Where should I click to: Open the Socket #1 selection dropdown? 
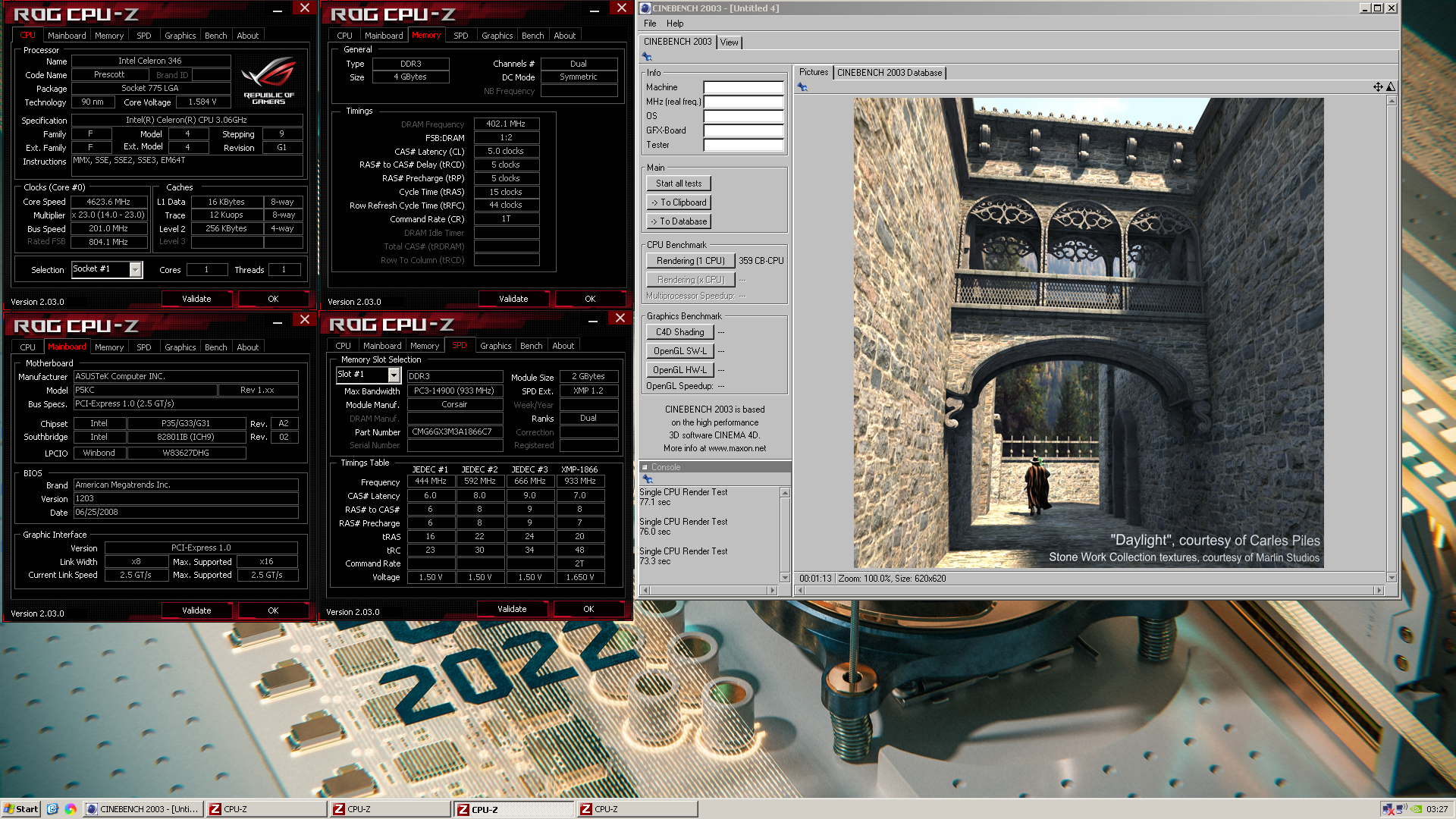(136, 269)
